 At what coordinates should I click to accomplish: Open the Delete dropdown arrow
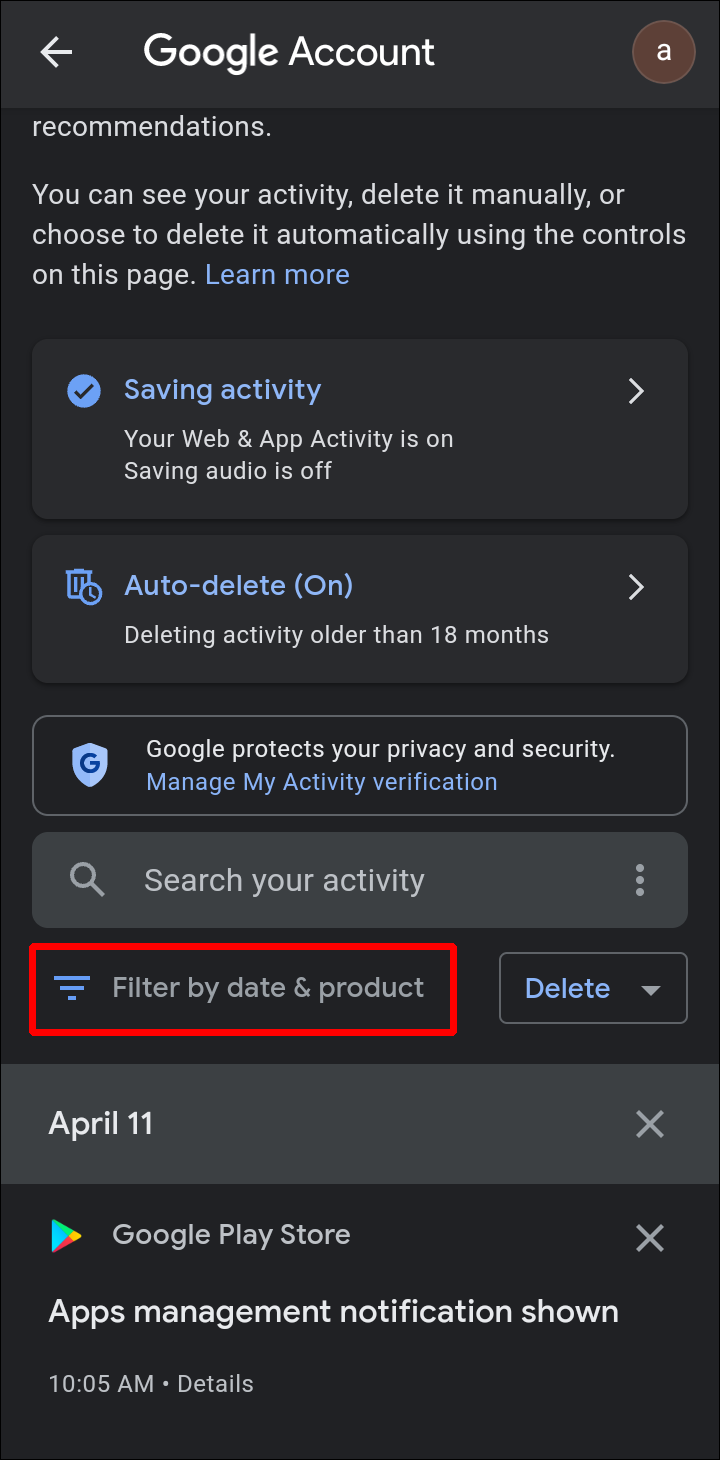pyautogui.click(x=651, y=989)
